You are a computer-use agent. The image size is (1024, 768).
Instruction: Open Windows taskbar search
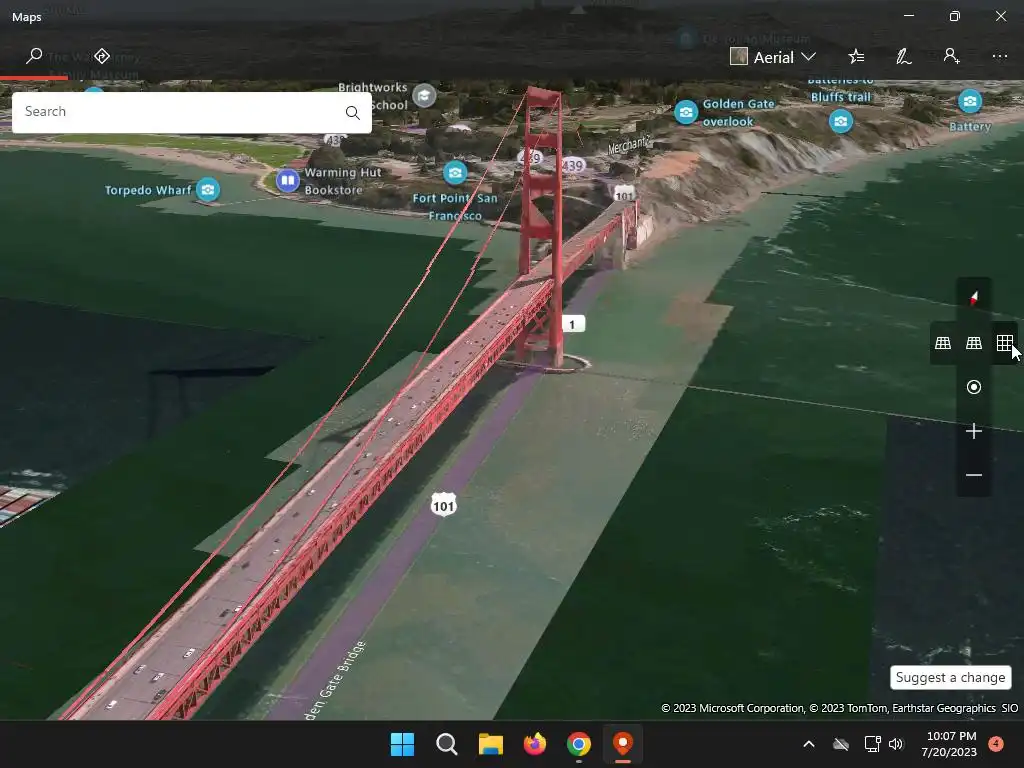(x=447, y=744)
